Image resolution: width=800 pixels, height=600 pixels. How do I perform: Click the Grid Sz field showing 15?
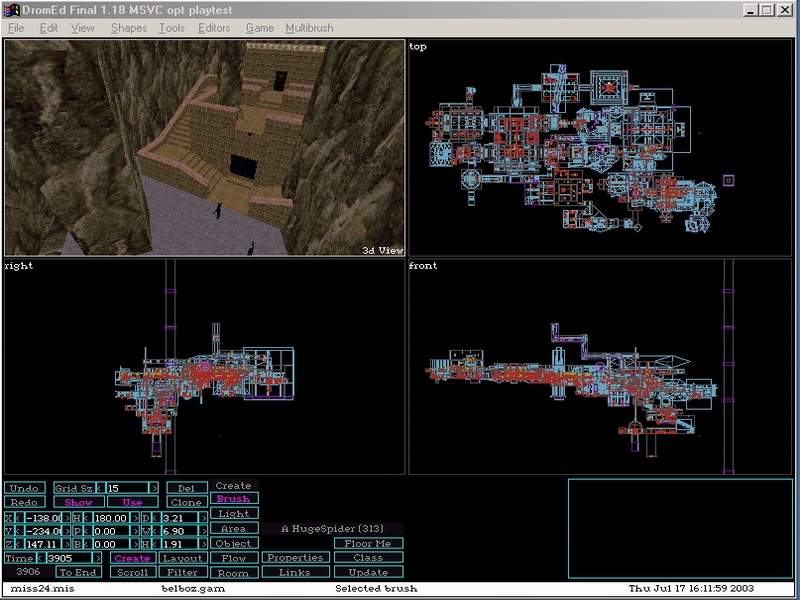pos(127,488)
